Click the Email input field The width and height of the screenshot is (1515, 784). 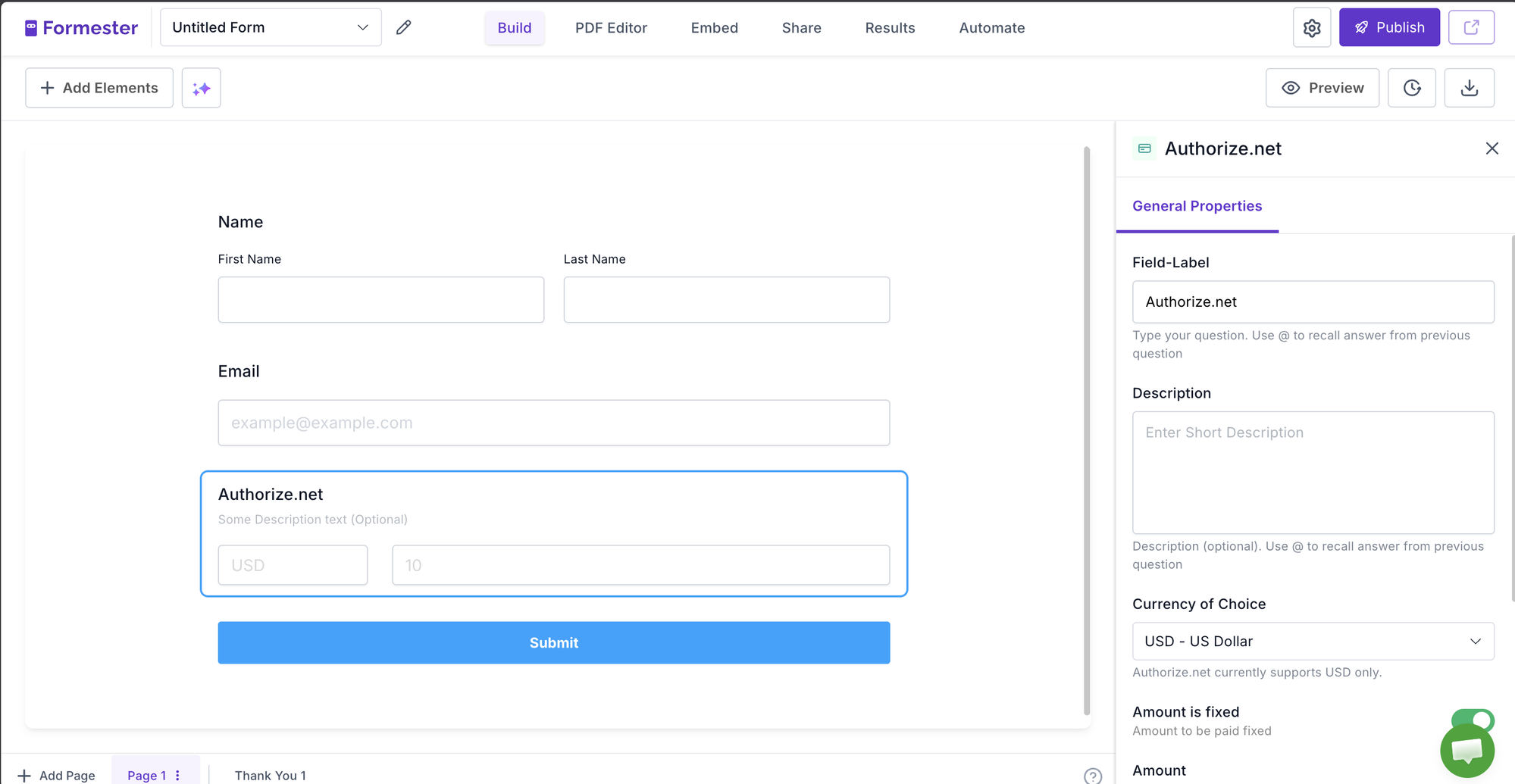[553, 423]
